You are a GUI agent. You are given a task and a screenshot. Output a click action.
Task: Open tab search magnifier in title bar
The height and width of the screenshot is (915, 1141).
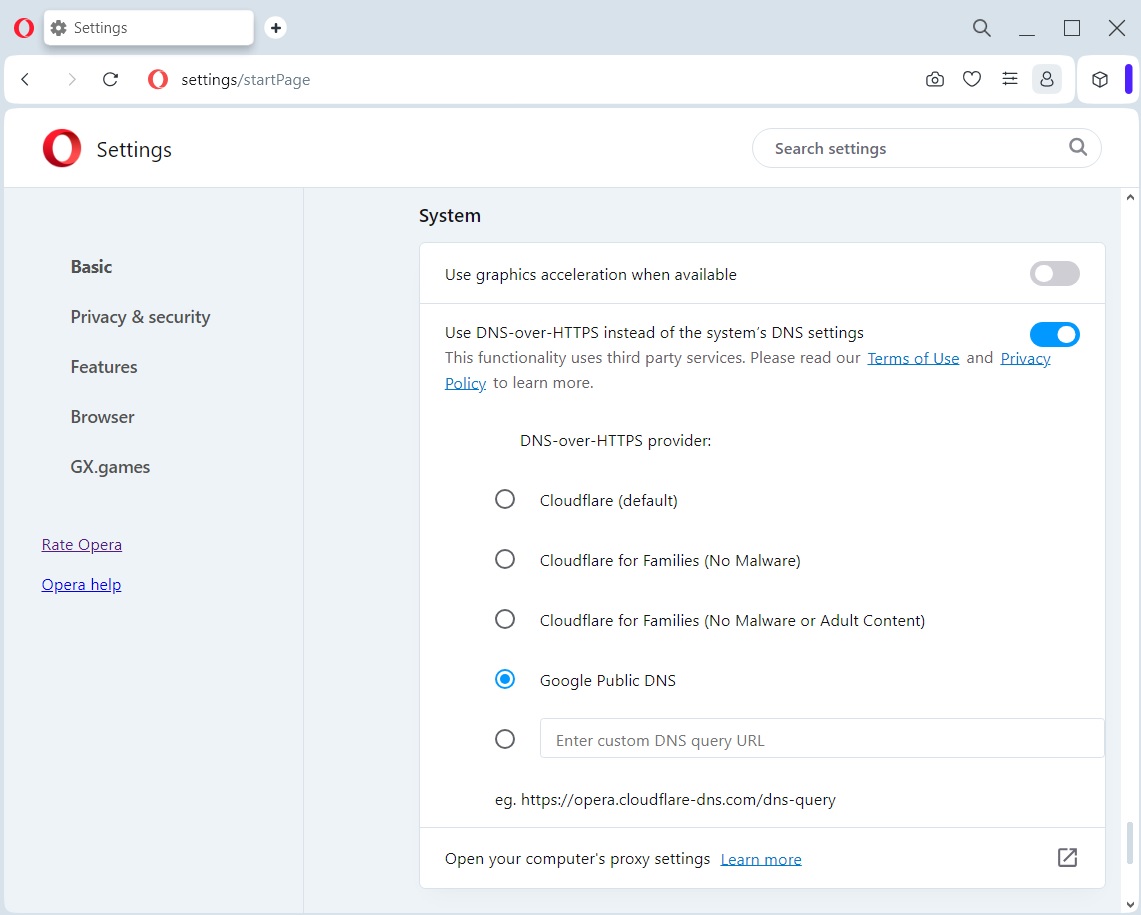click(982, 28)
